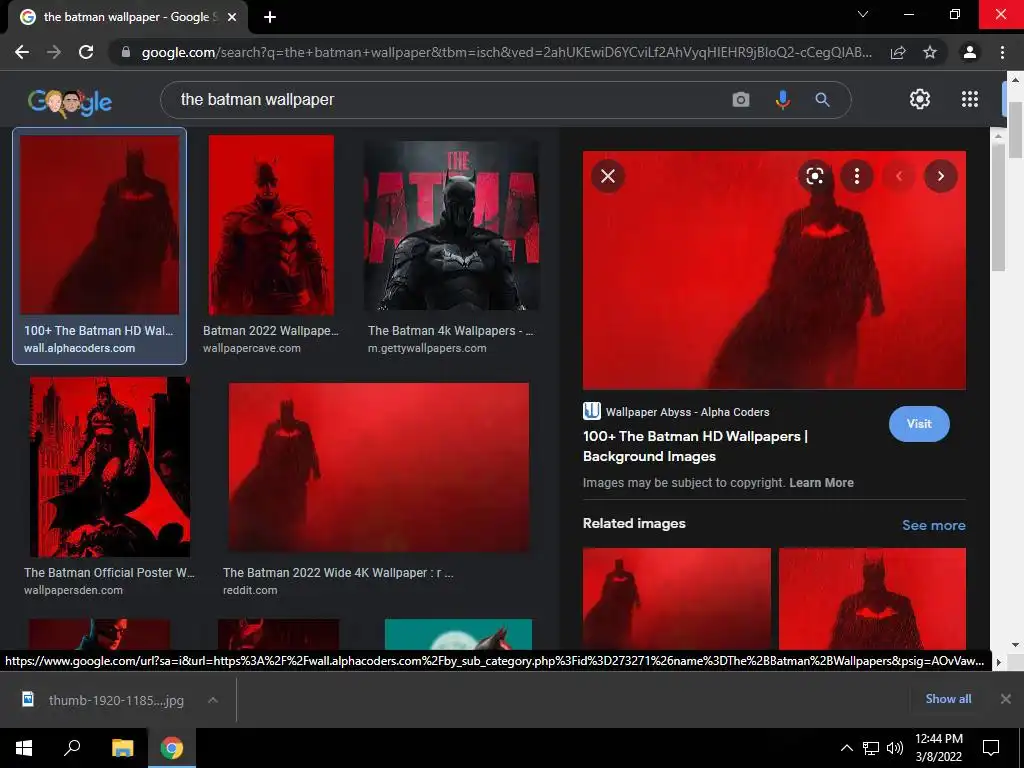Close the downloads bar
1024x768 pixels.
coord(1006,699)
